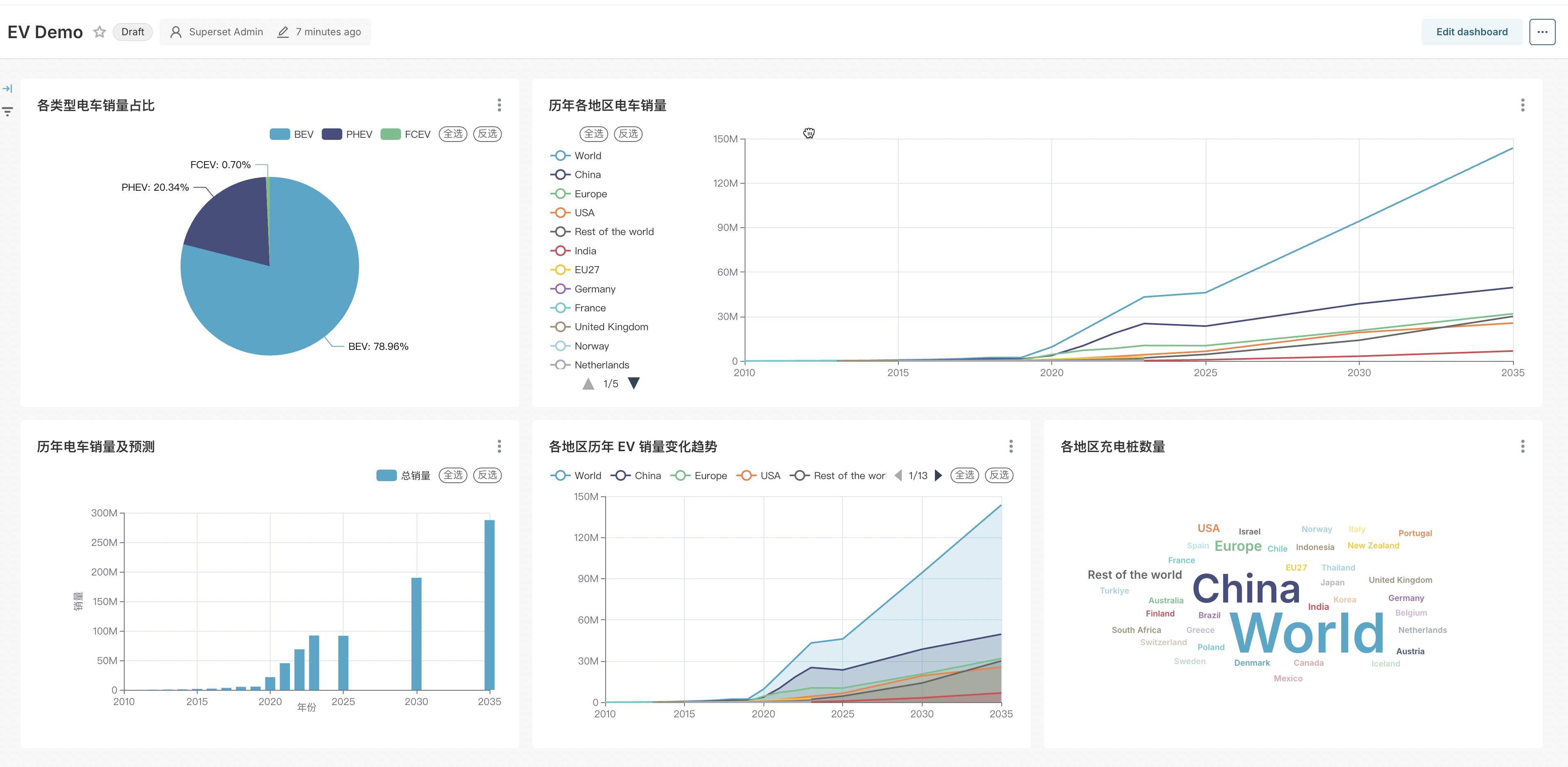The width and height of the screenshot is (1568, 767).
Task: Click BEV blue color swatch in legend
Action: [279, 134]
